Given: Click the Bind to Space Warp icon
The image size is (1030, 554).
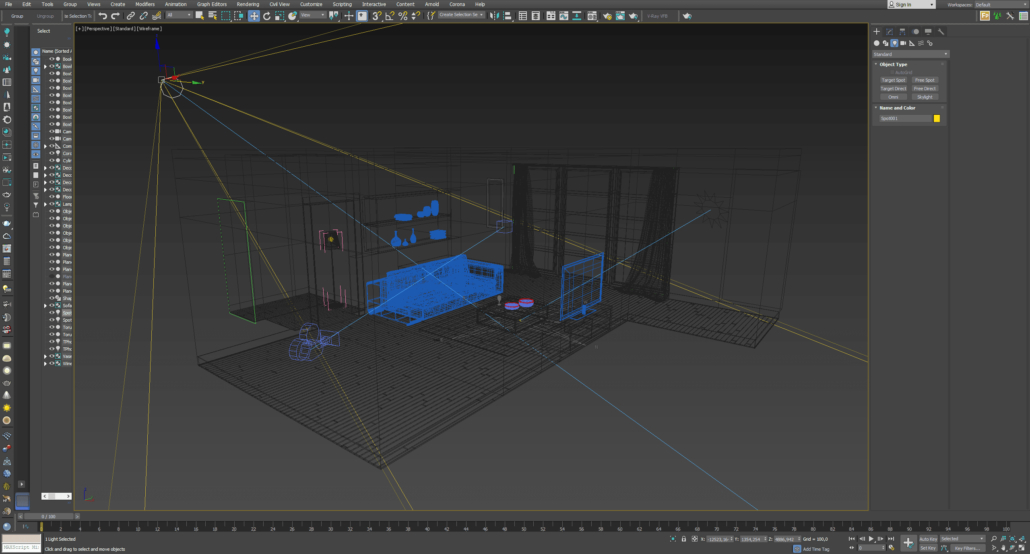Looking at the screenshot, I should click(x=156, y=16).
